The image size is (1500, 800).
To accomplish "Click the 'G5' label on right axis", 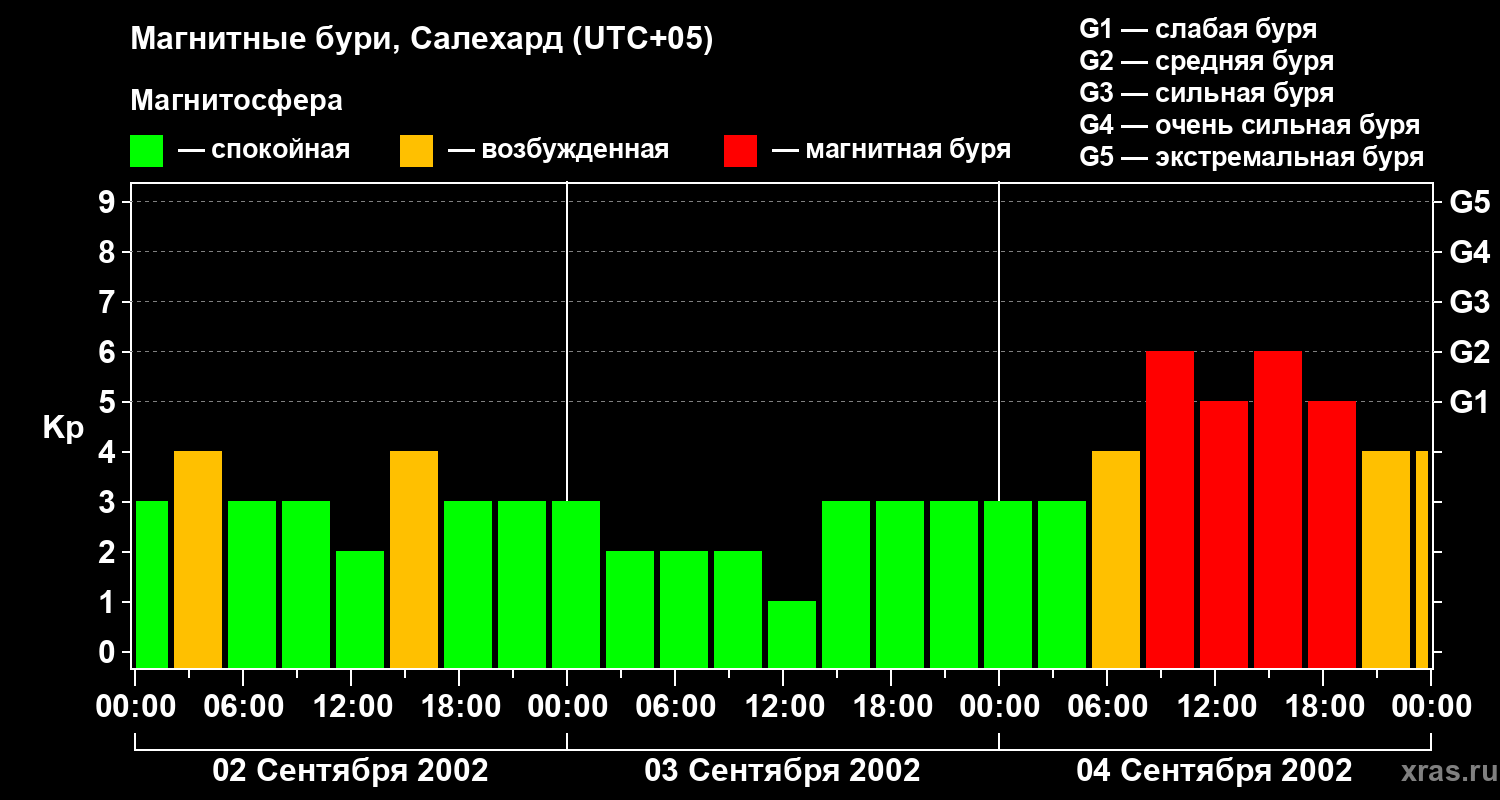I will pos(1470,202).
